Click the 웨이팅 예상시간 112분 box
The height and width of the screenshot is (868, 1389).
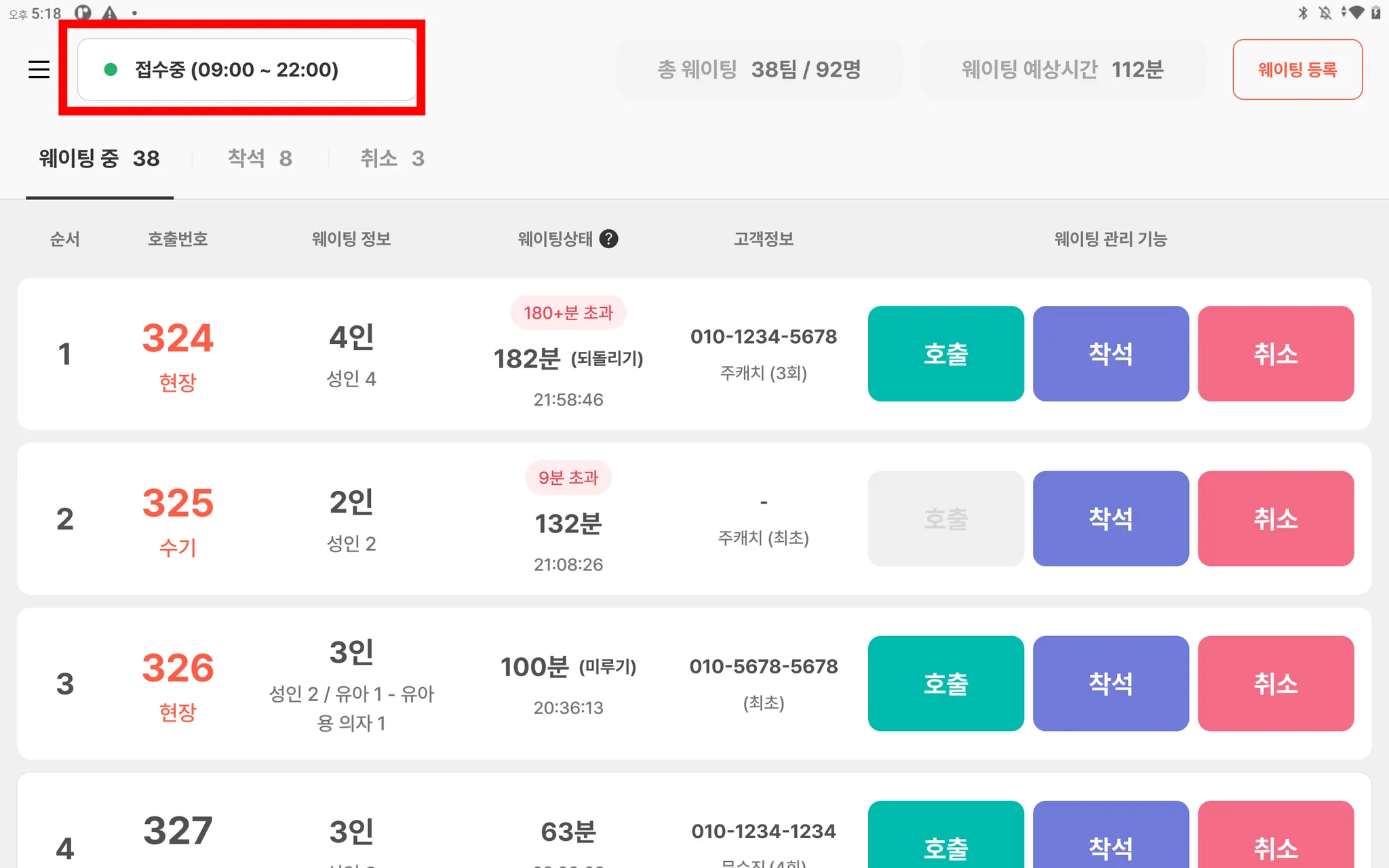[1062, 69]
